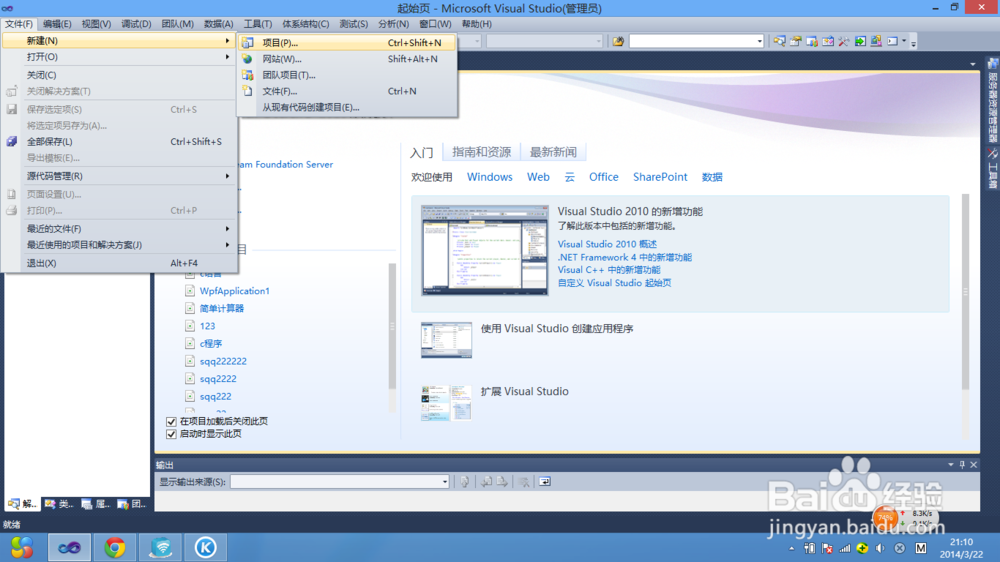
Task: Select 文件(F)... with the Ctrl+N shortcut
Action: pos(348,91)
